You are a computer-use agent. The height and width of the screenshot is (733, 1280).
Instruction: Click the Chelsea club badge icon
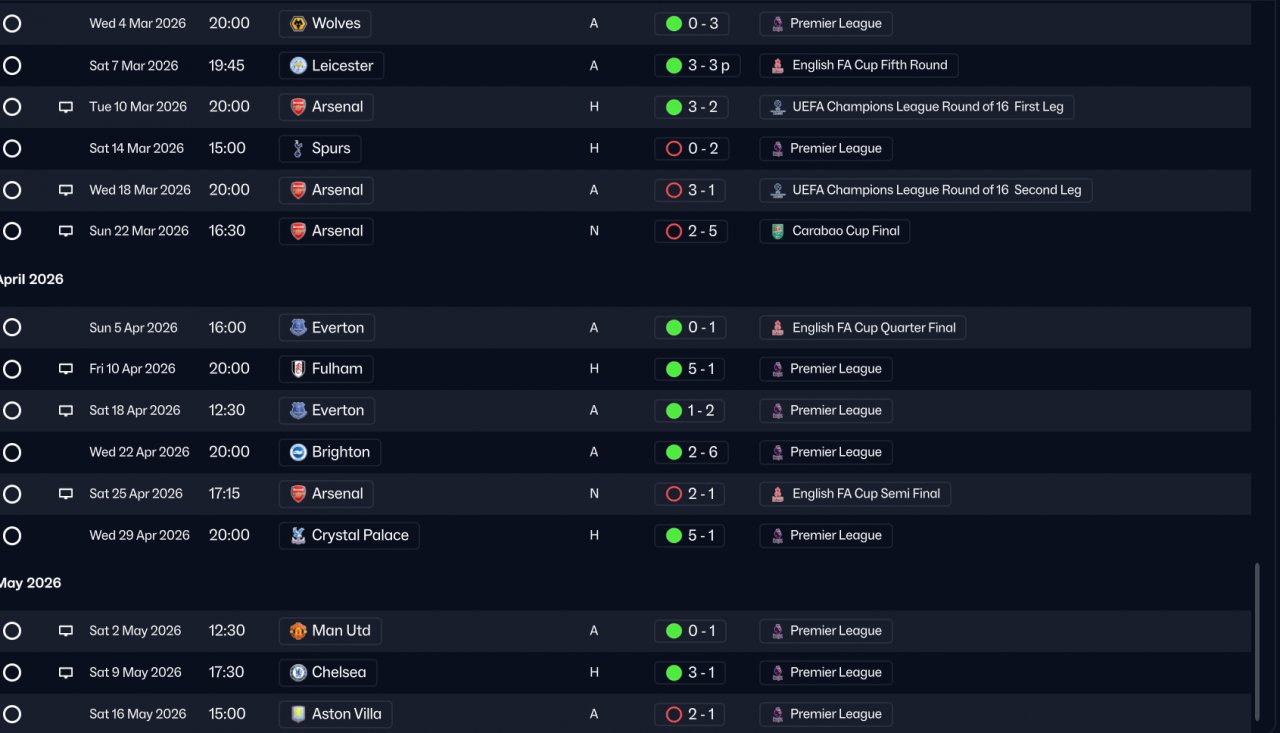298,672
